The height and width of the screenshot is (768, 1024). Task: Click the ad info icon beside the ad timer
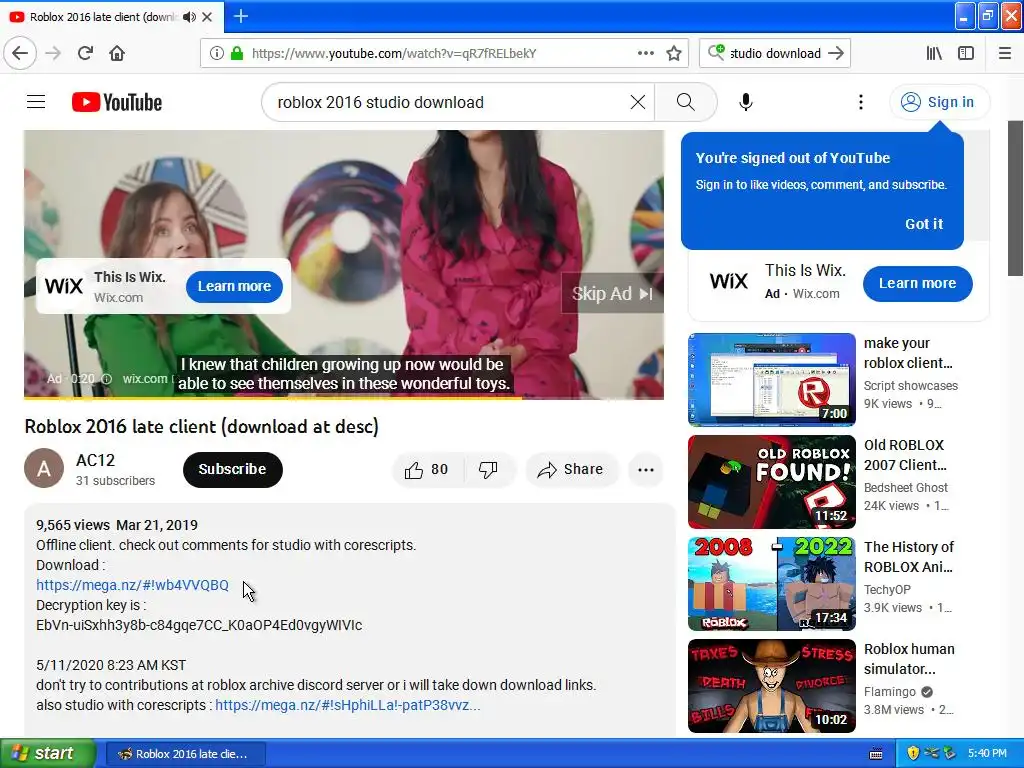tap(106, 379)
